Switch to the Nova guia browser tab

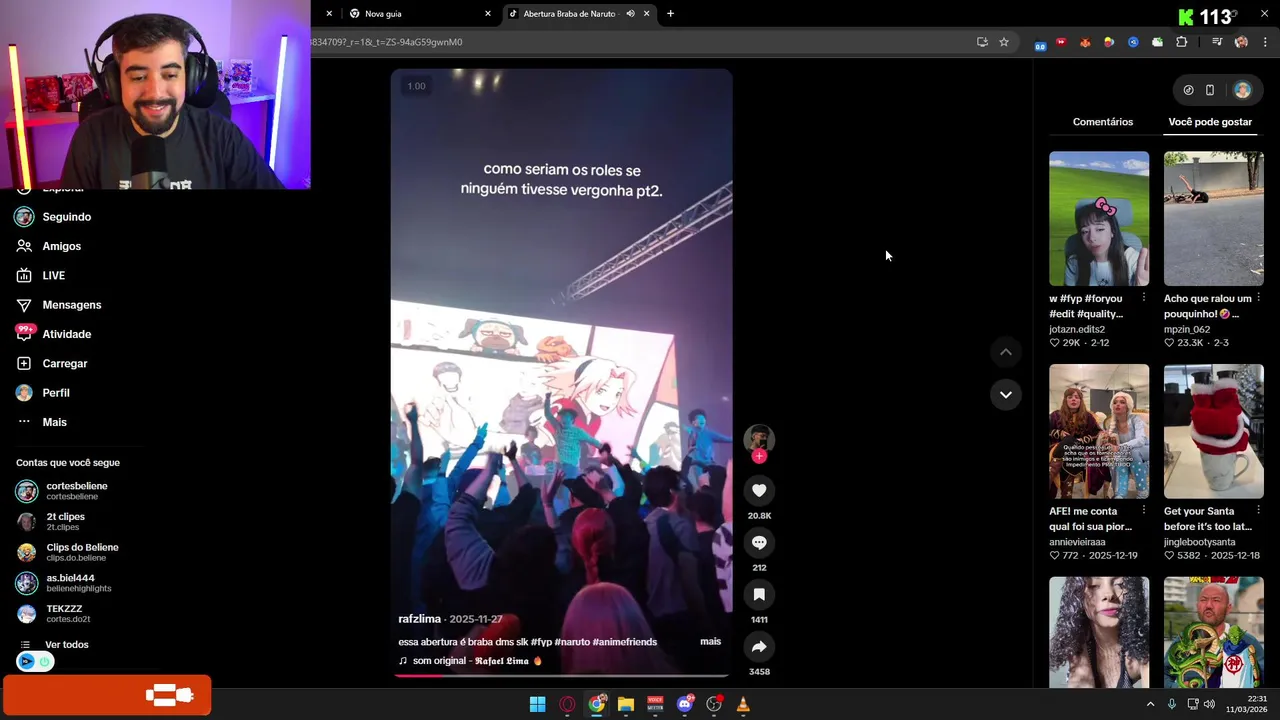[420, 14]
